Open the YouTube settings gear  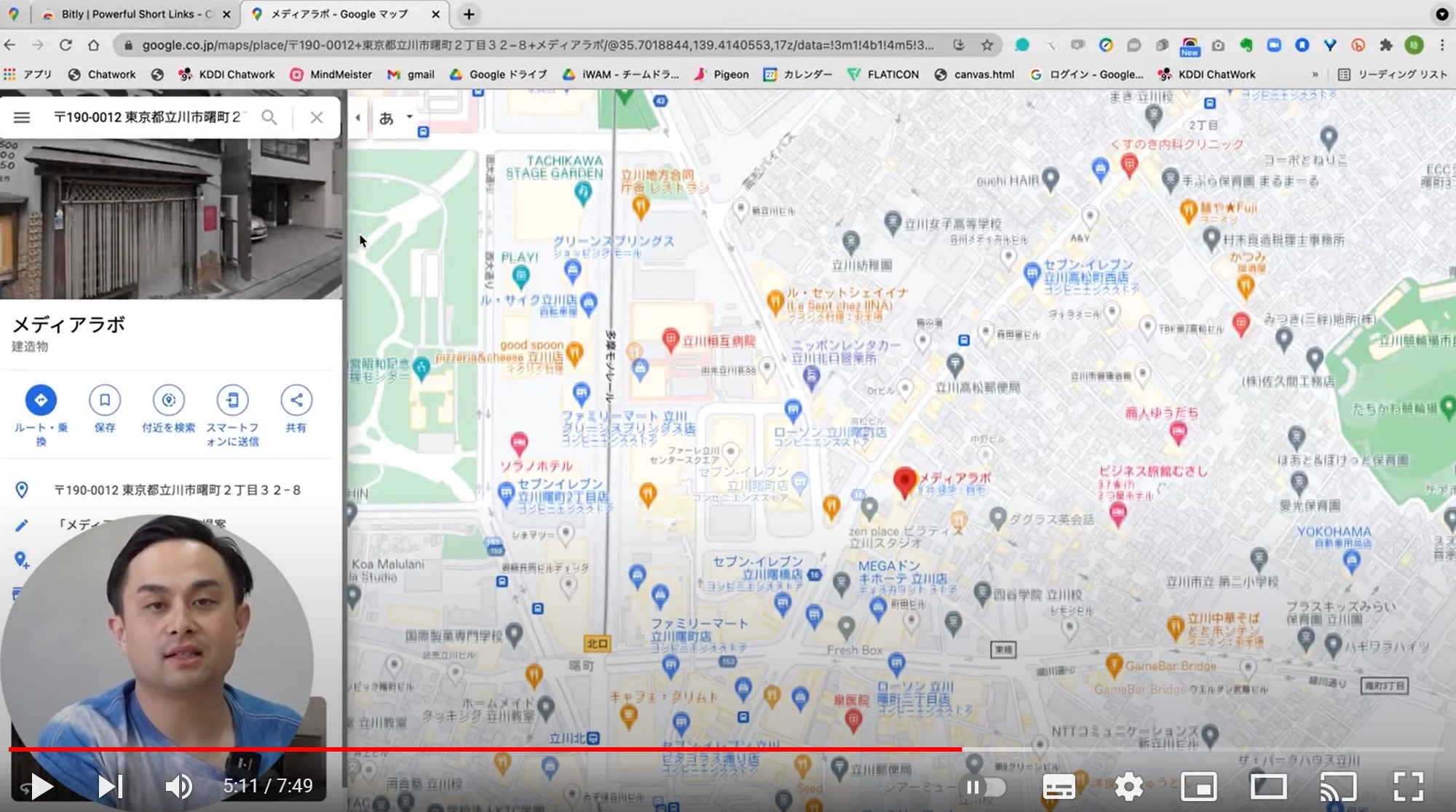[x=1128, y=787]
